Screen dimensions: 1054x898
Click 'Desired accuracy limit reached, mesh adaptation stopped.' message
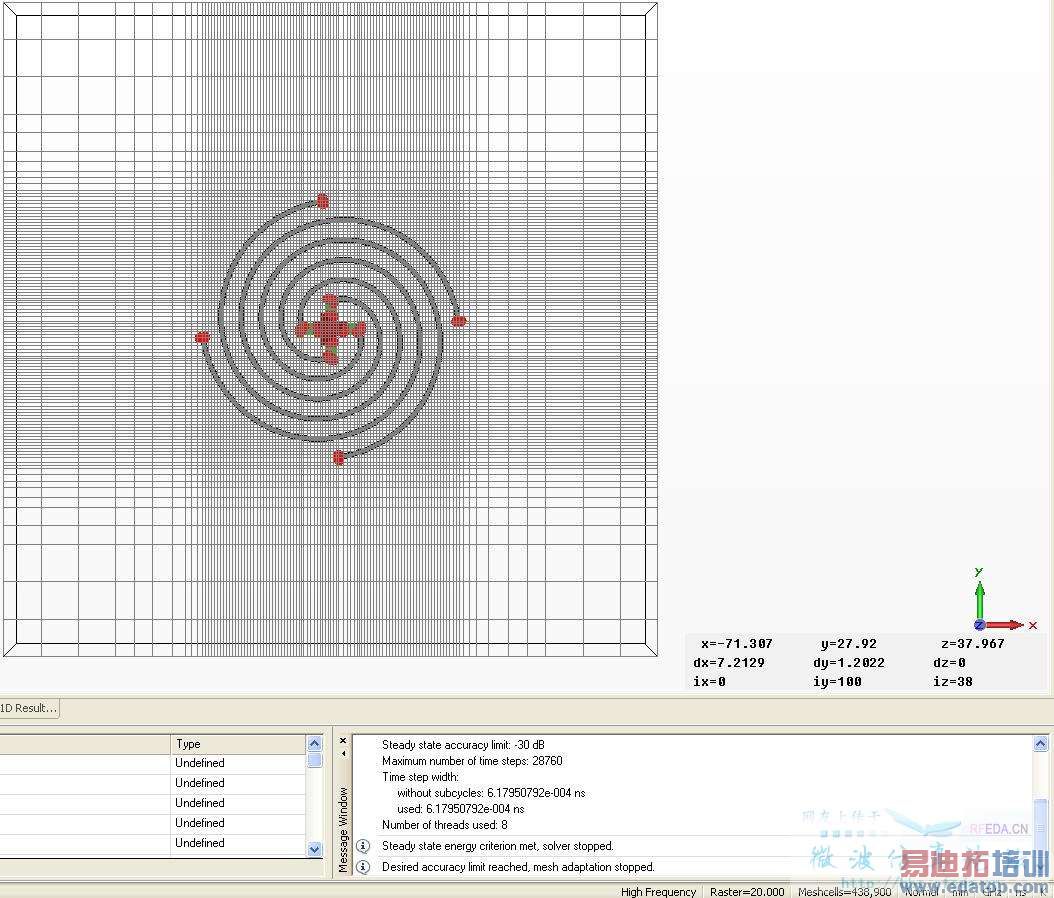click(518, 866)
